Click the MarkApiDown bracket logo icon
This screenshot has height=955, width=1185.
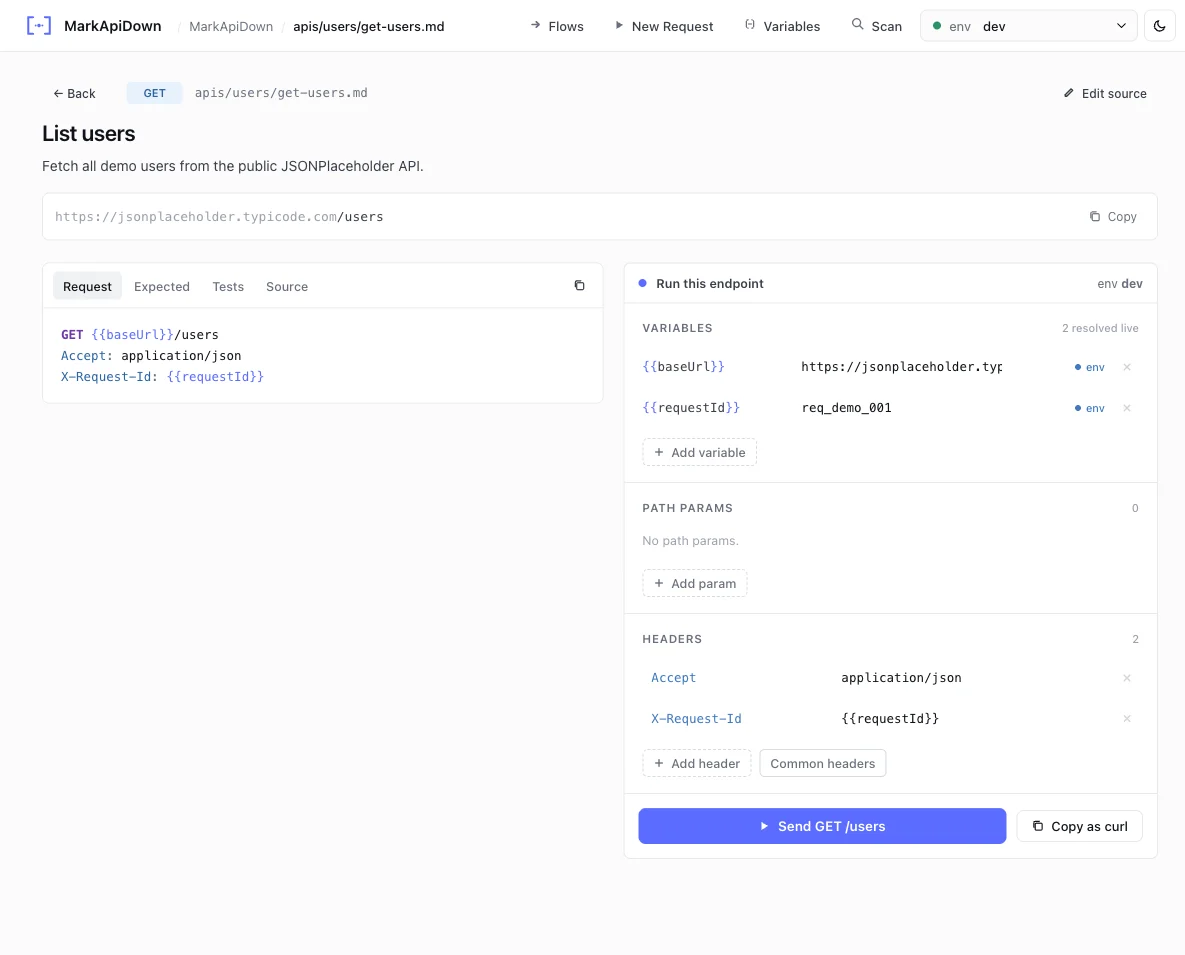point(39,26)
